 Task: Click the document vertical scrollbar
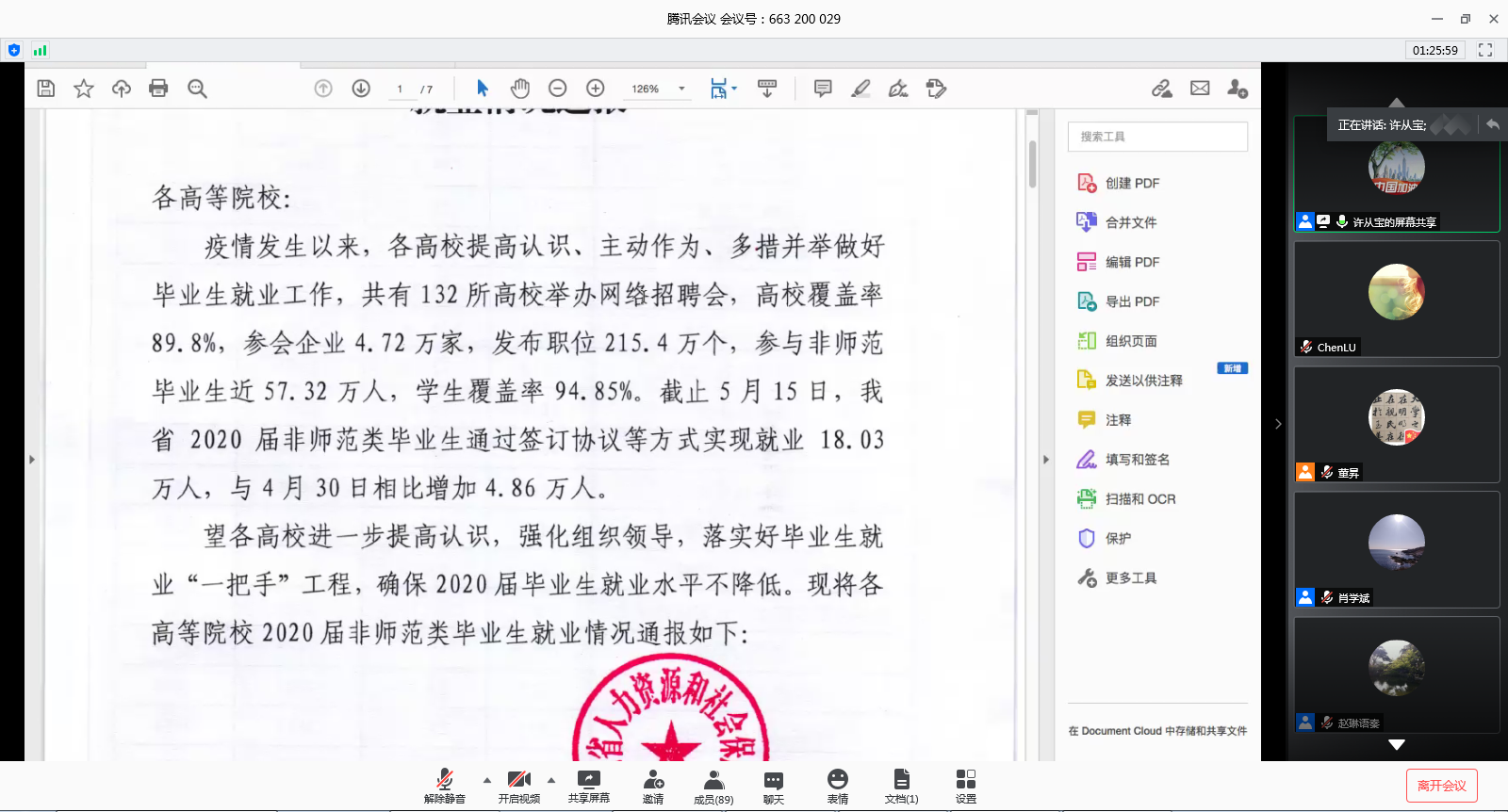pyautogui.click(x=1032, y=165)
